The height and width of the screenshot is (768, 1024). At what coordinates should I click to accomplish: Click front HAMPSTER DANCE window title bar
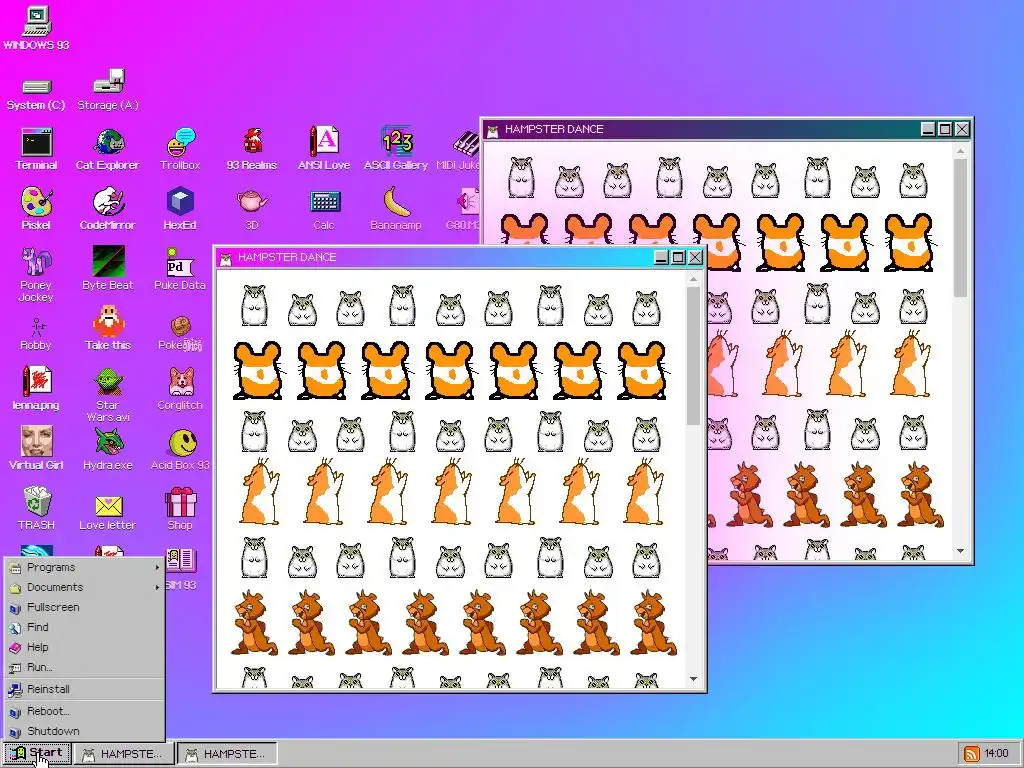coord(460,257)
